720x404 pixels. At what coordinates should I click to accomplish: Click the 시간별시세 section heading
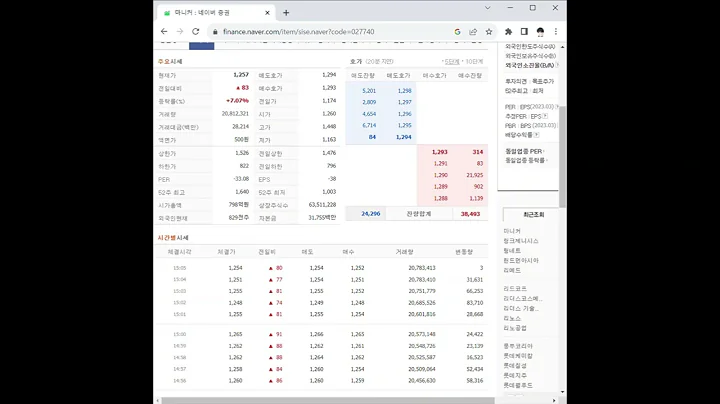point(173,238)
